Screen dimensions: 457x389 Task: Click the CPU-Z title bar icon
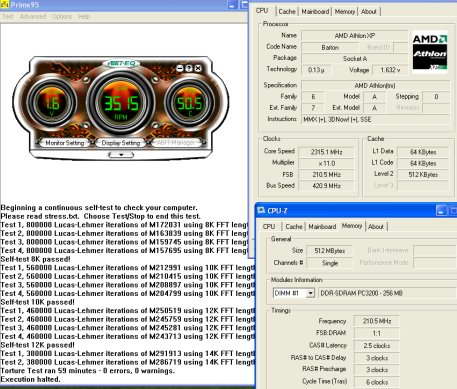261,210
